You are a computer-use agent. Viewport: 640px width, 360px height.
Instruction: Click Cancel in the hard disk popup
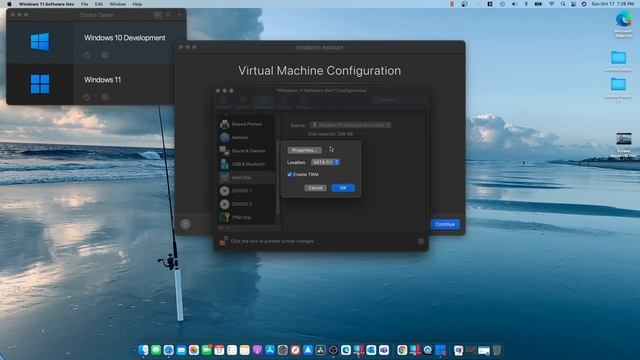point(315,188)
